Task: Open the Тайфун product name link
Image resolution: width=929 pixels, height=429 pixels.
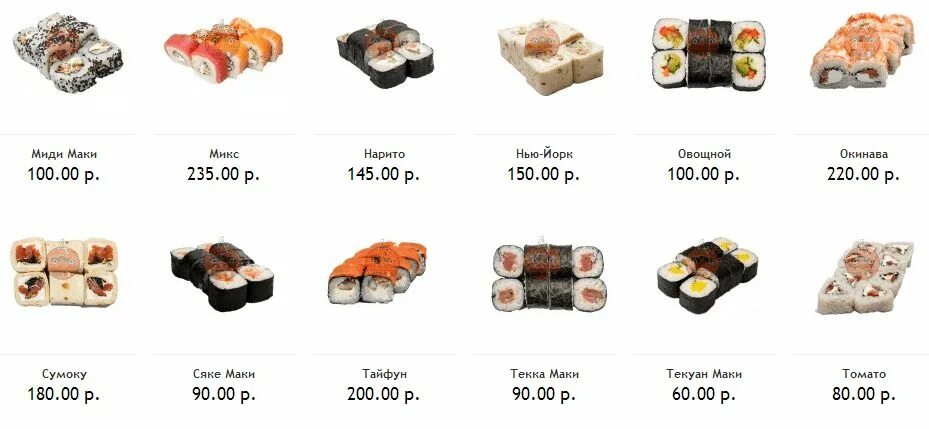Action: pos(385,374)
